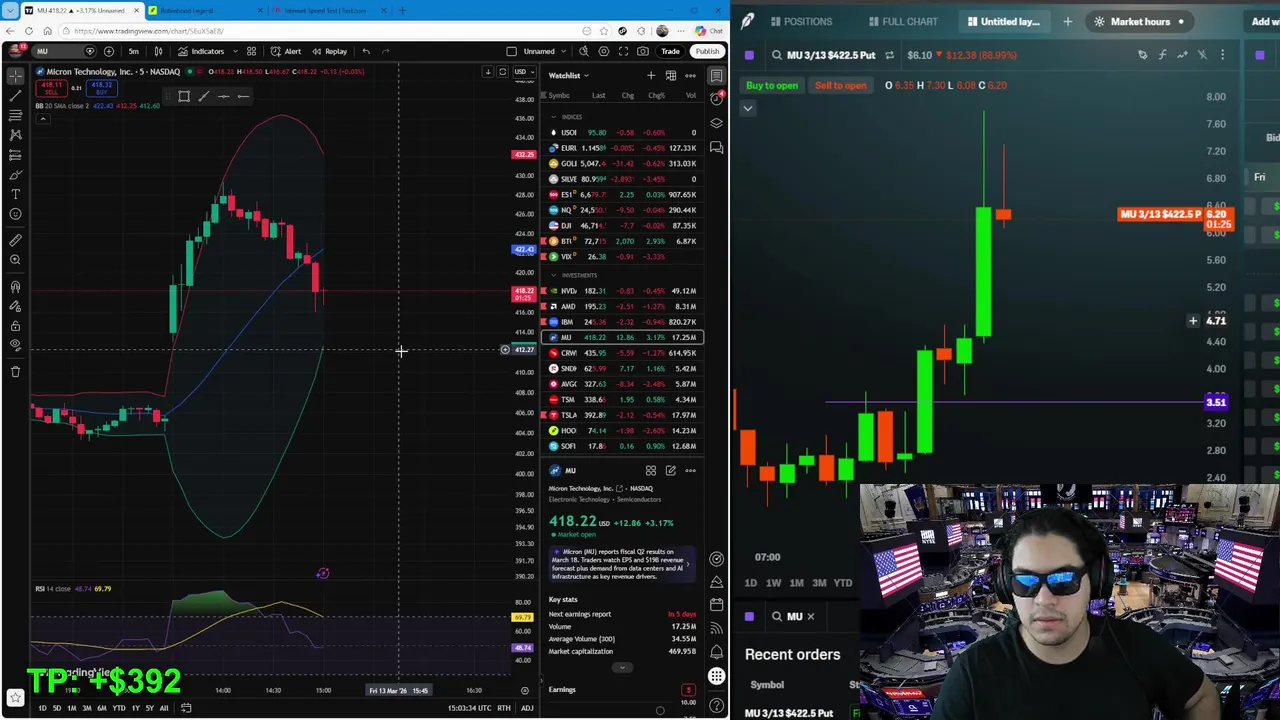Enter fullscreen mode on TradingView chart

pos(623,51)
